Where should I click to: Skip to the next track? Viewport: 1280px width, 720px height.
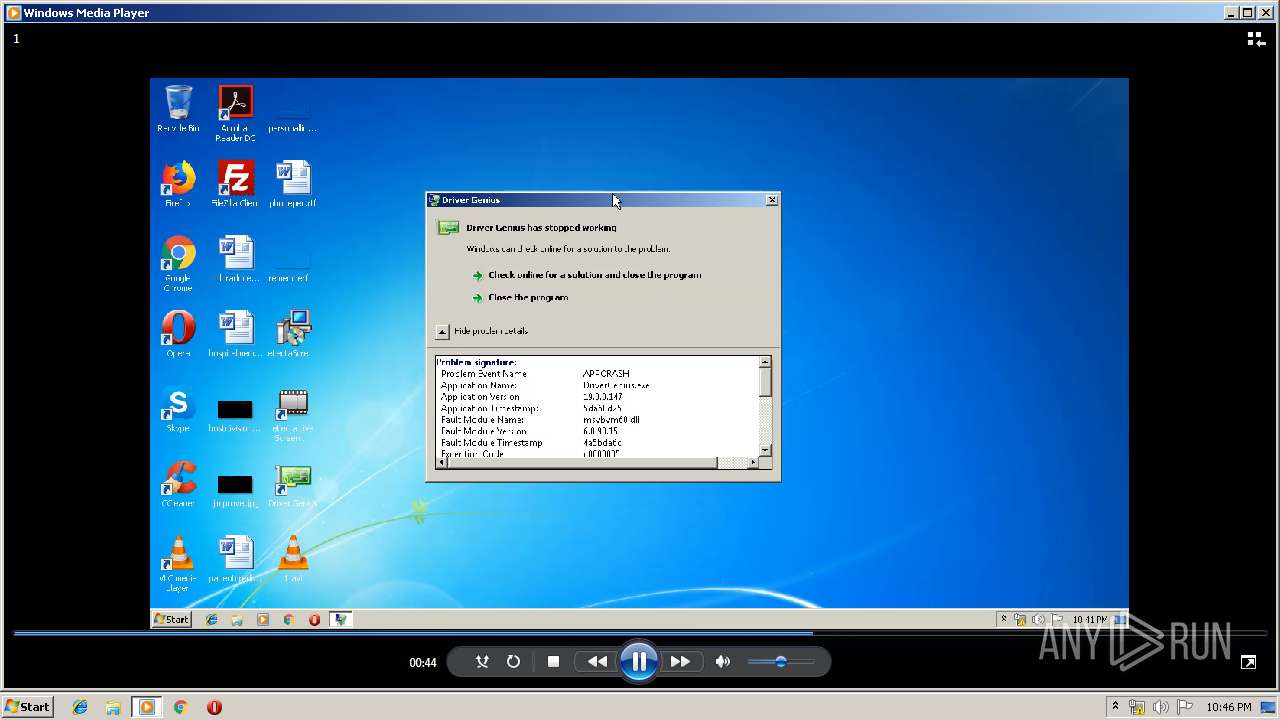click(x=680, y=662)
